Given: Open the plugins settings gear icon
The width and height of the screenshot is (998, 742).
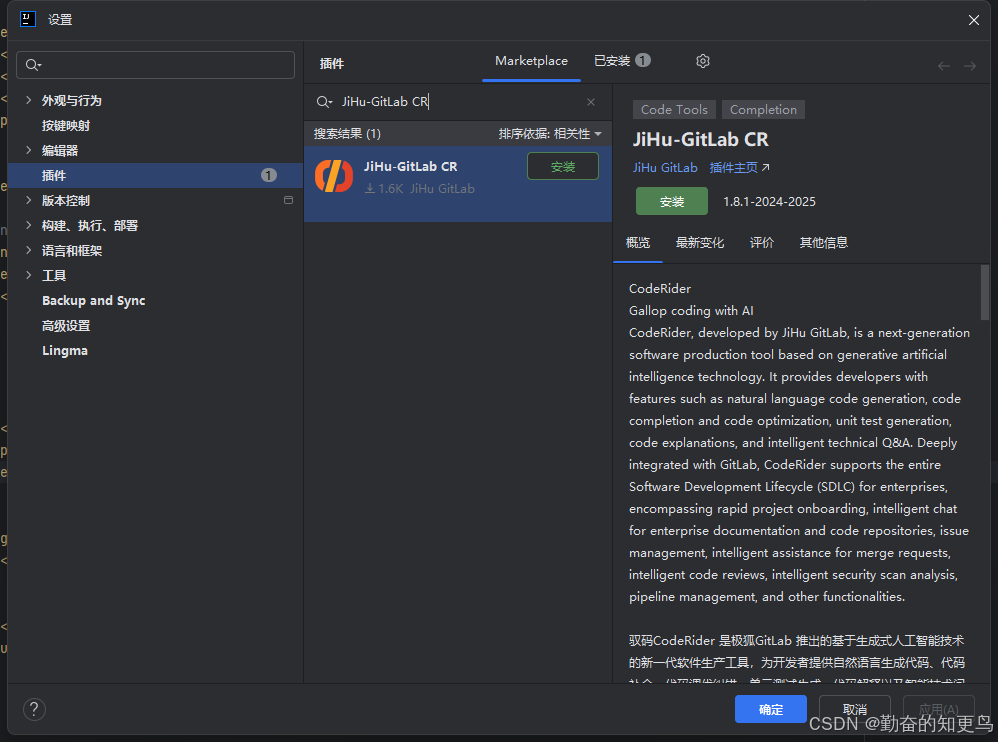Looking at the screenshot, I should (703, 61).
